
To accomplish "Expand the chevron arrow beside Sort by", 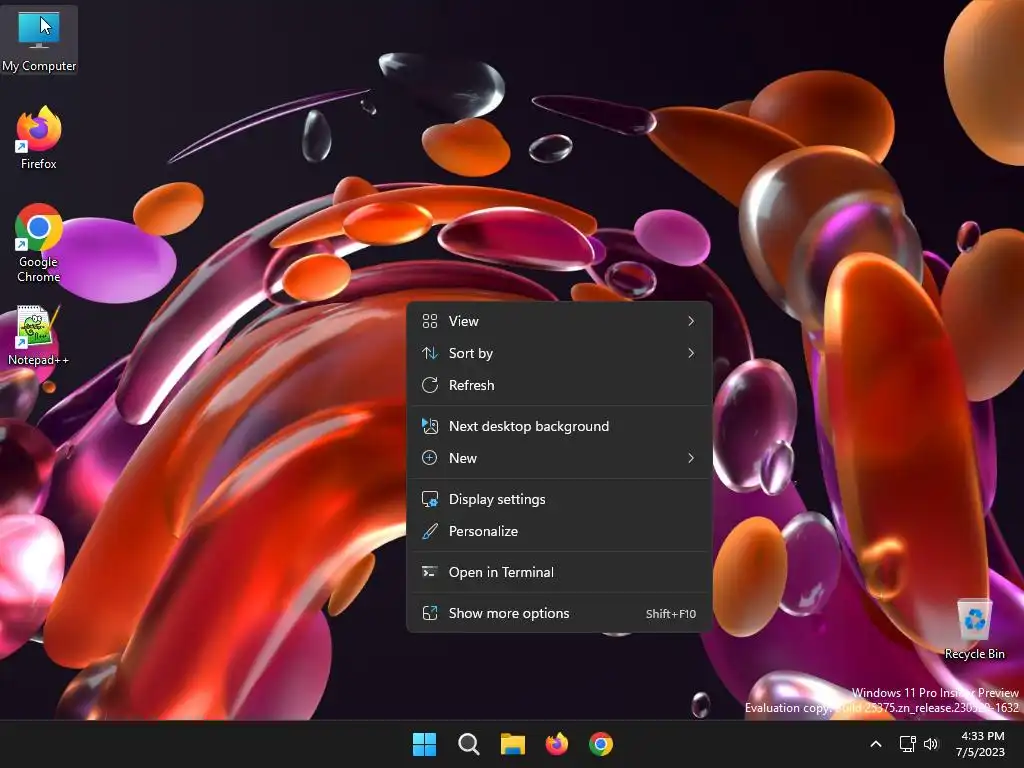I will coord(691,353).
